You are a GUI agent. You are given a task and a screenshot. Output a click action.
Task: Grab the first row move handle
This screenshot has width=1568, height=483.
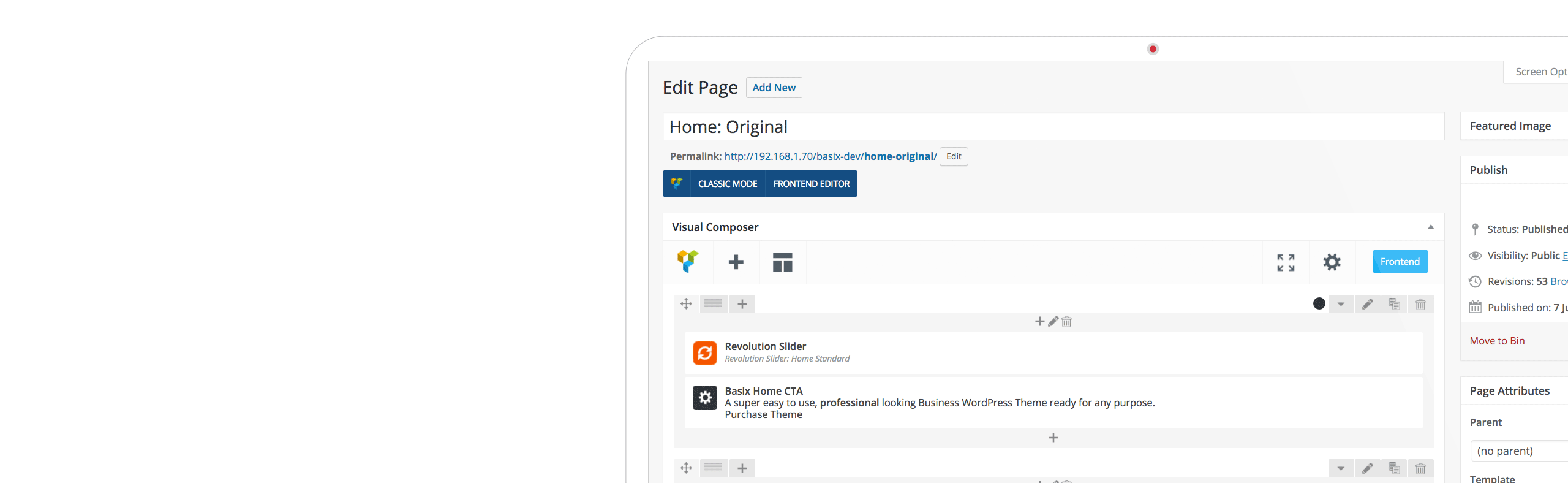(x=686, y=304)
